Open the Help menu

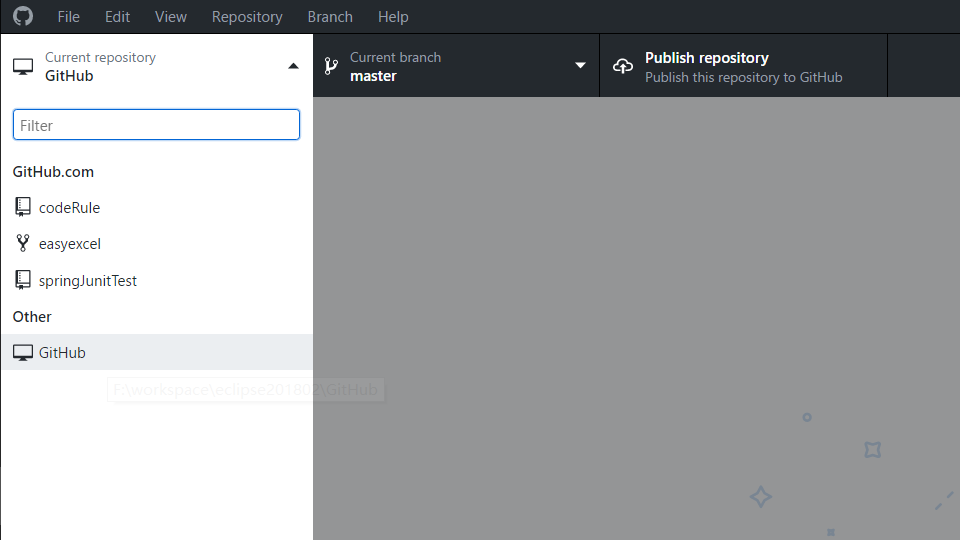point(393,17)
